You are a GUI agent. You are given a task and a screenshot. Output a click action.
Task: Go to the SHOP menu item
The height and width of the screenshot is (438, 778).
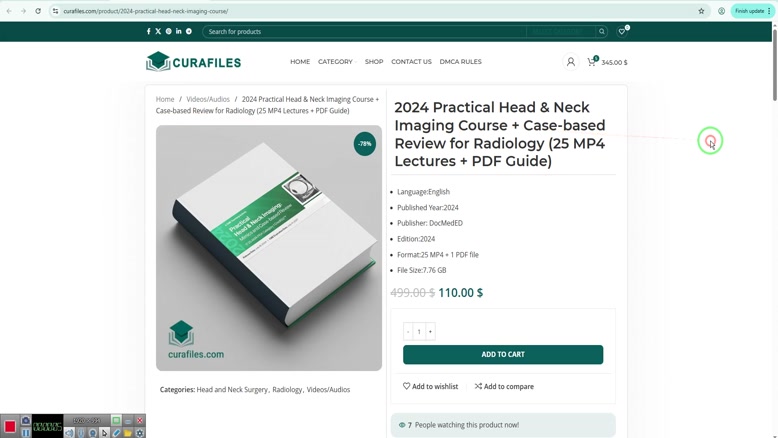pos(374,62)
